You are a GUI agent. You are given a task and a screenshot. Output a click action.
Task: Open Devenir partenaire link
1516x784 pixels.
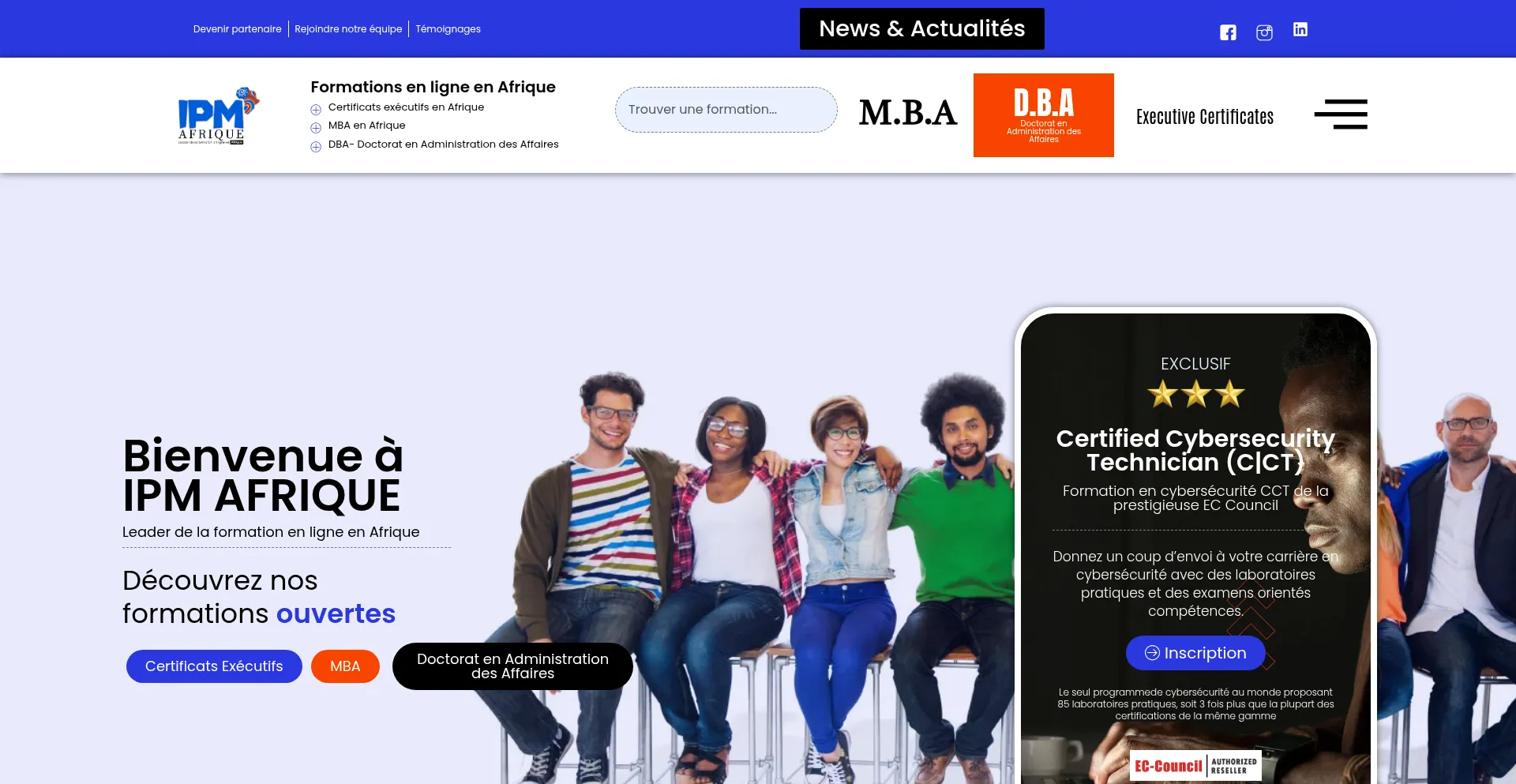point(237,29)
